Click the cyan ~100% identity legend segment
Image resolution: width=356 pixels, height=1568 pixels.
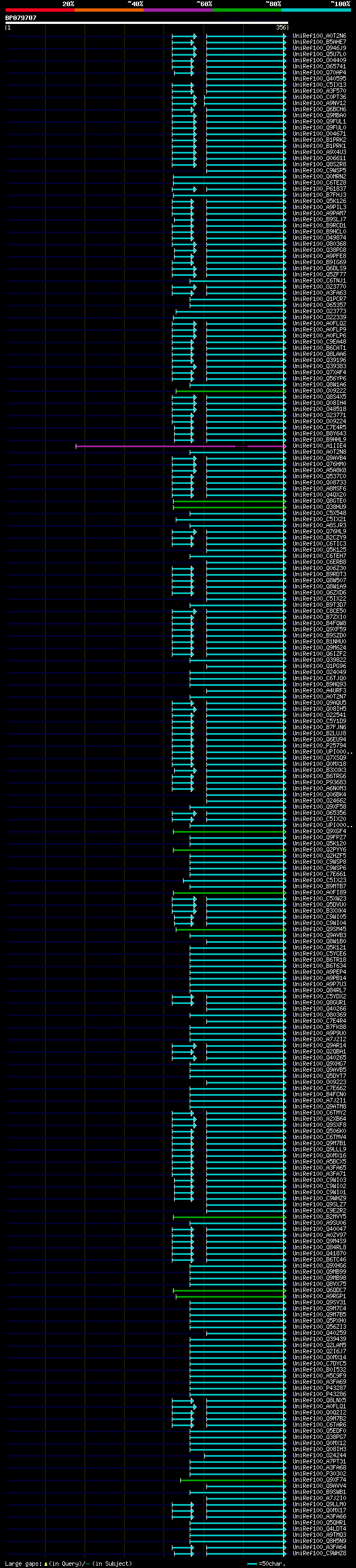tap(316, 10)
